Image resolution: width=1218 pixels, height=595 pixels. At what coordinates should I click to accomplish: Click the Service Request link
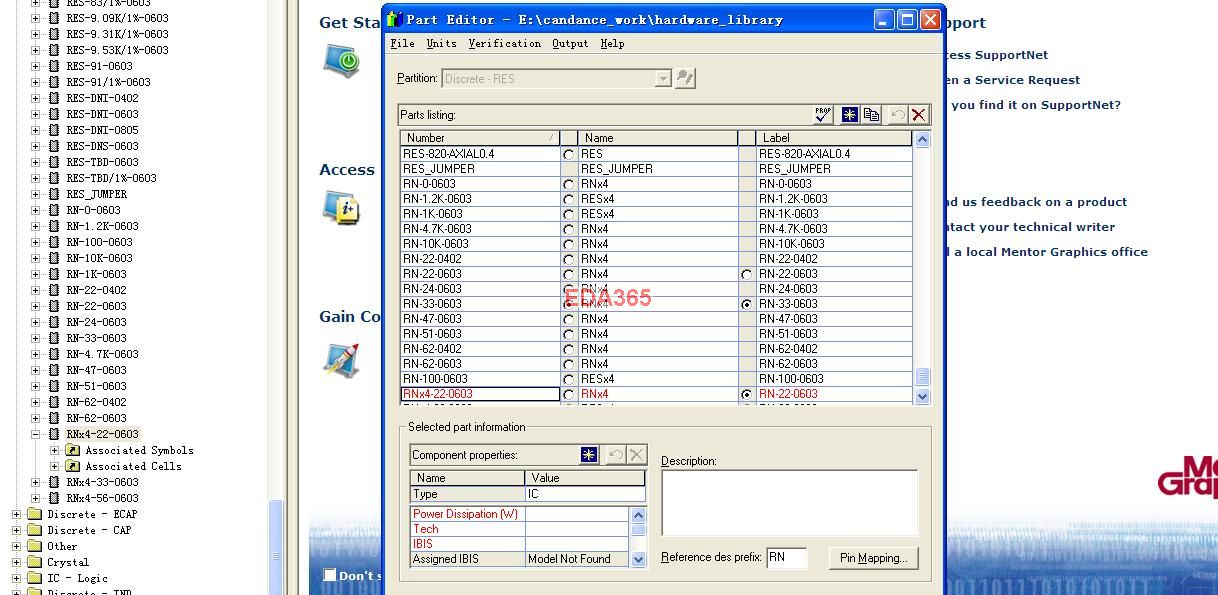tap(1019, 80)
